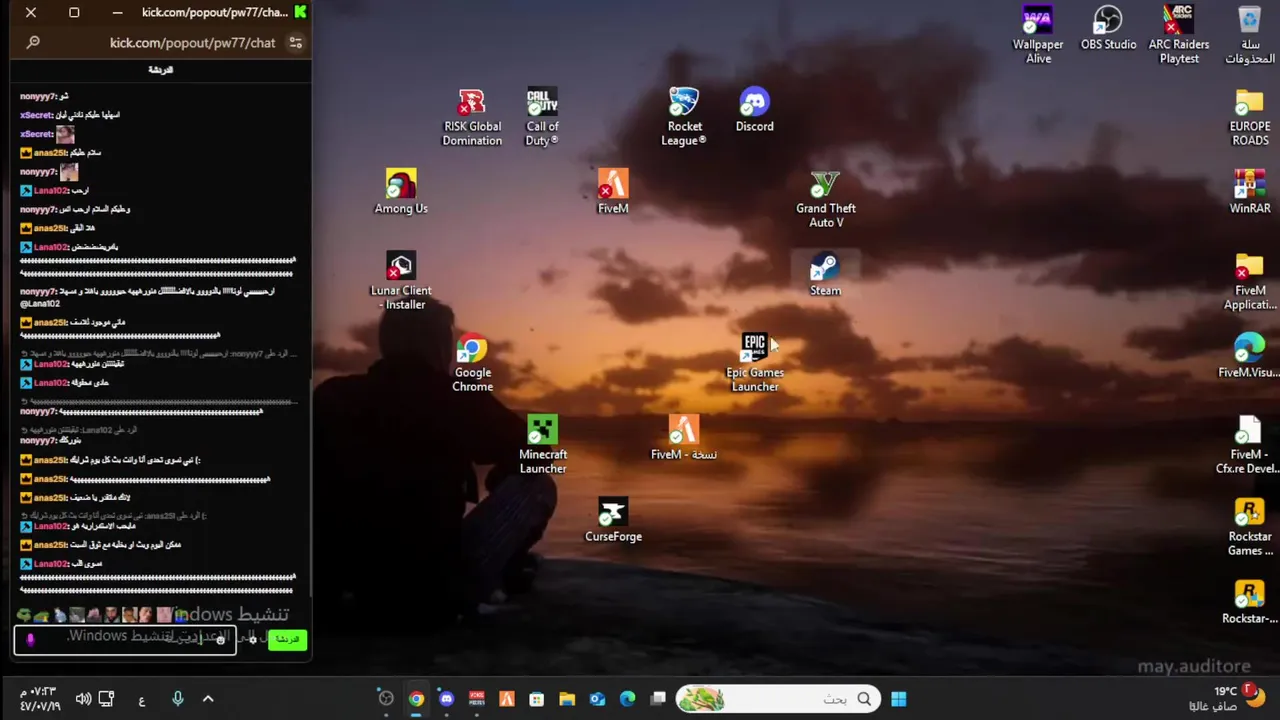Open the orange FiveM taskbar icon
Image resolution: width=1280 pixels, height=720 pixels.
point(507,699)
